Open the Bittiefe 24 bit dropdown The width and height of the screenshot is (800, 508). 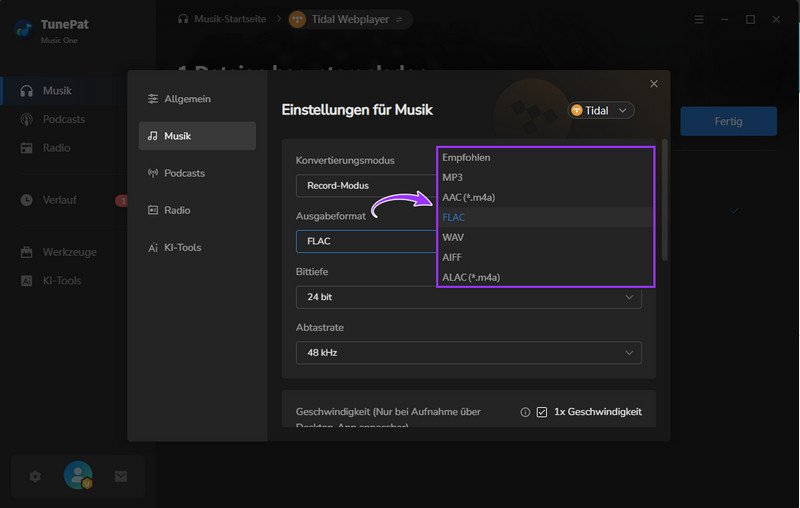click(468, 297)
